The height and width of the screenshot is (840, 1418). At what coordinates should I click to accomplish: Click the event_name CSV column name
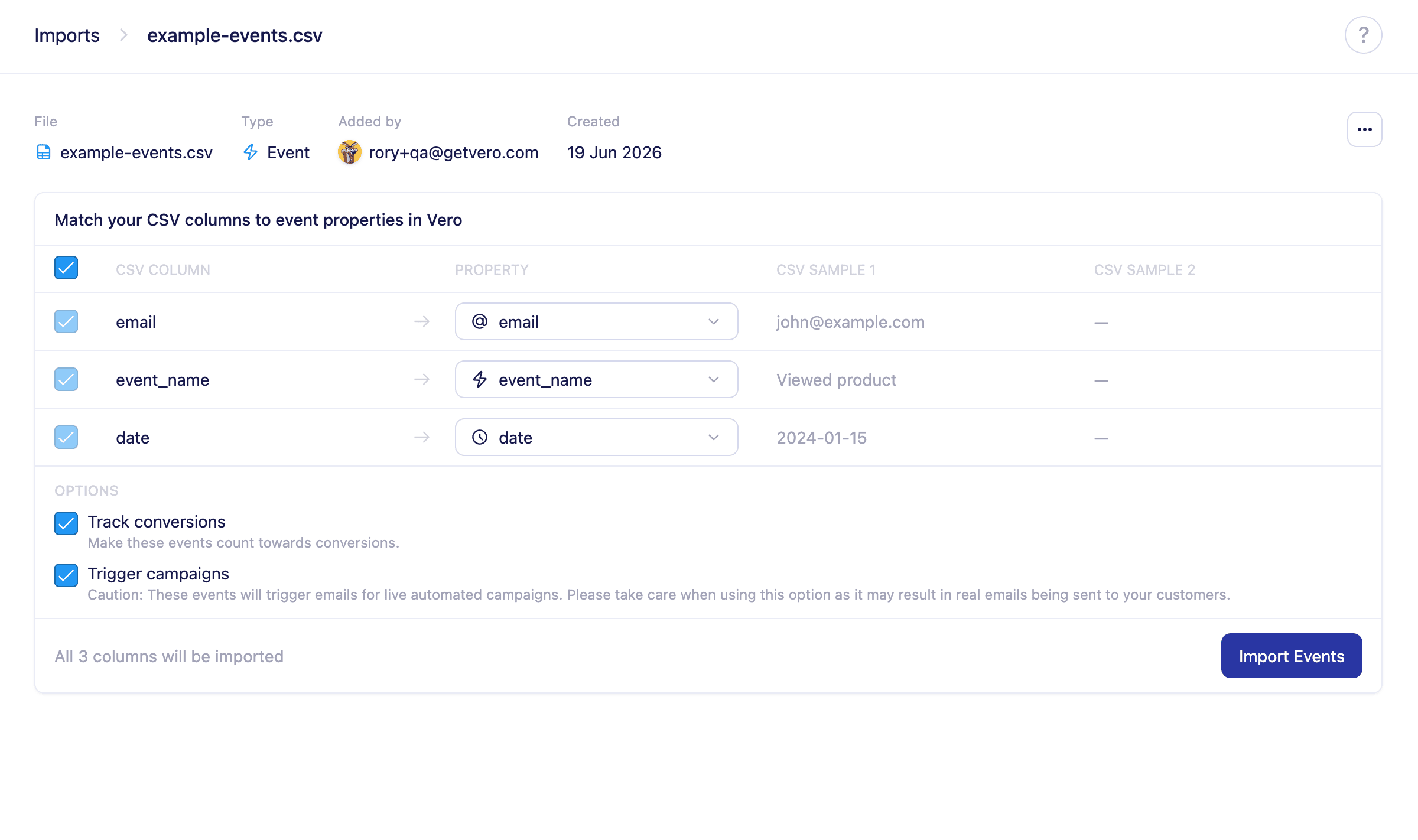[162, 380]
